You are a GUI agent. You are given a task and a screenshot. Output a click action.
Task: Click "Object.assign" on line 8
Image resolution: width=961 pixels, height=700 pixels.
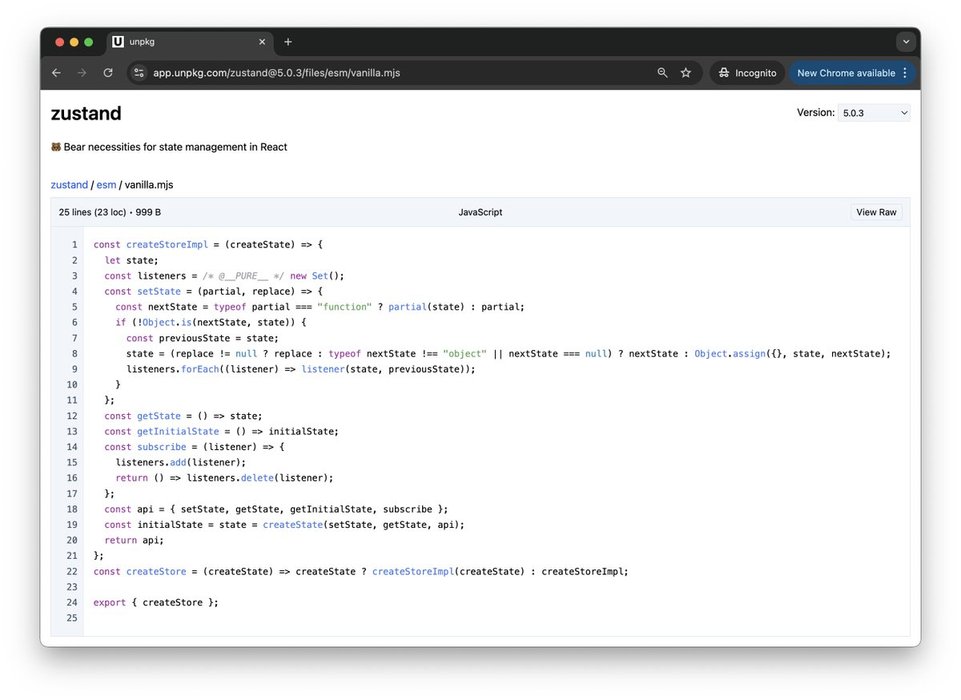coord(730,354)
